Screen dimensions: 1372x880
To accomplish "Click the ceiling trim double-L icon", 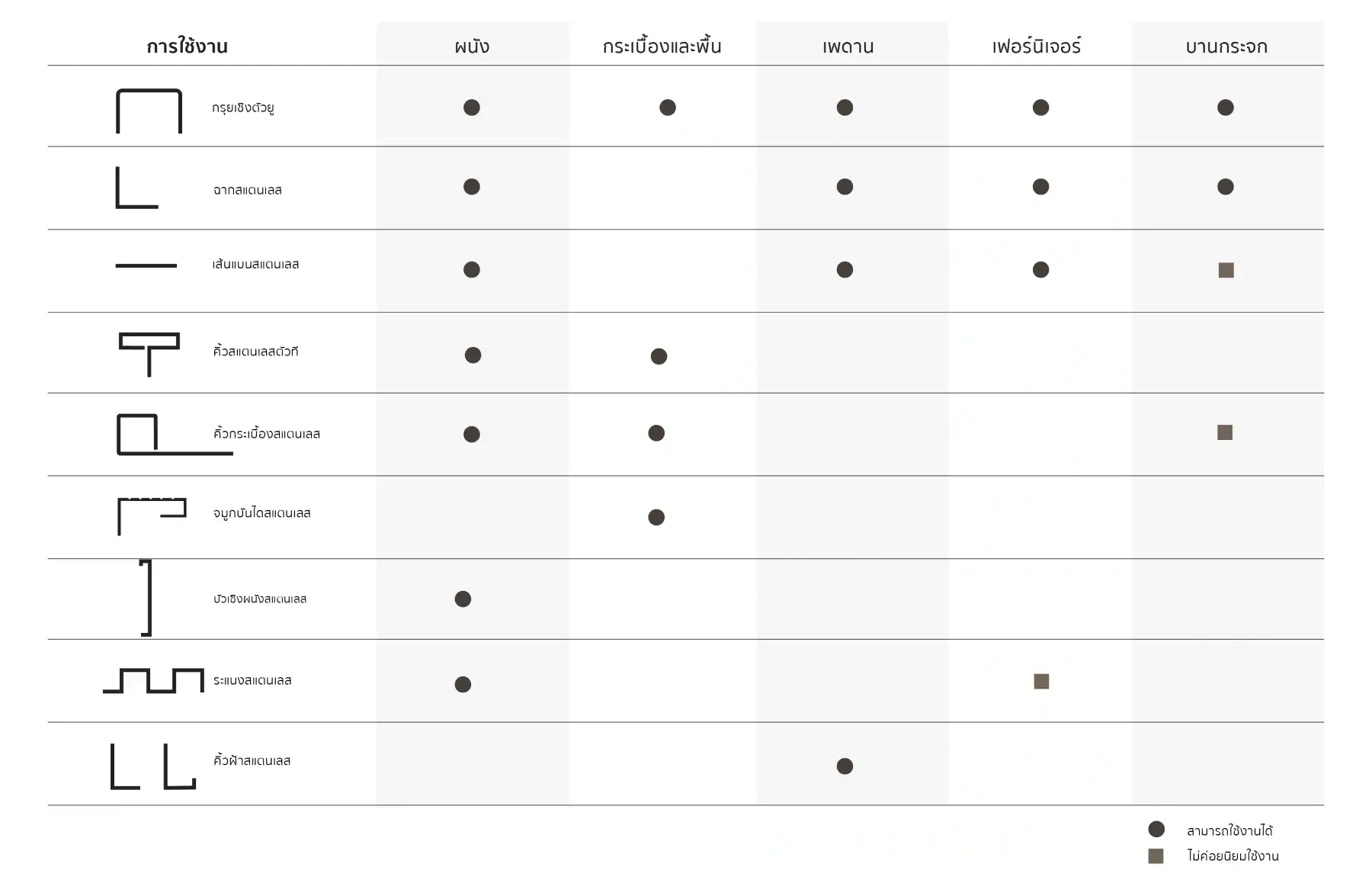I will click(153, 766).
